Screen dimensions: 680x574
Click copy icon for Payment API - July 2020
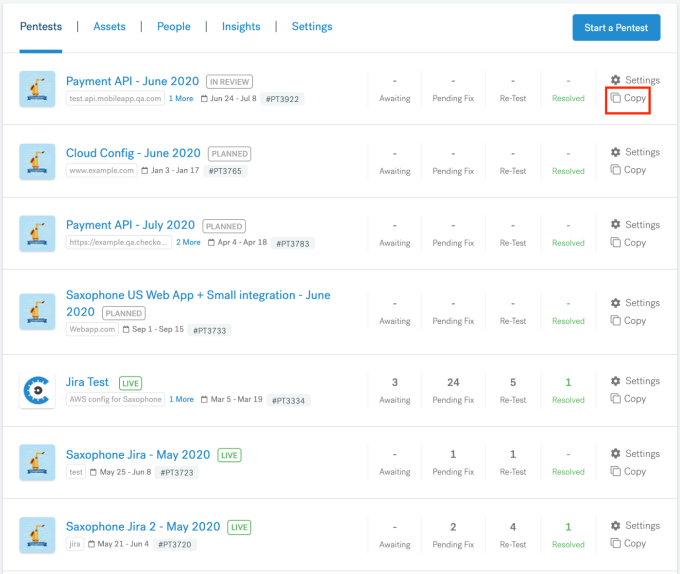tap(615, 242)
